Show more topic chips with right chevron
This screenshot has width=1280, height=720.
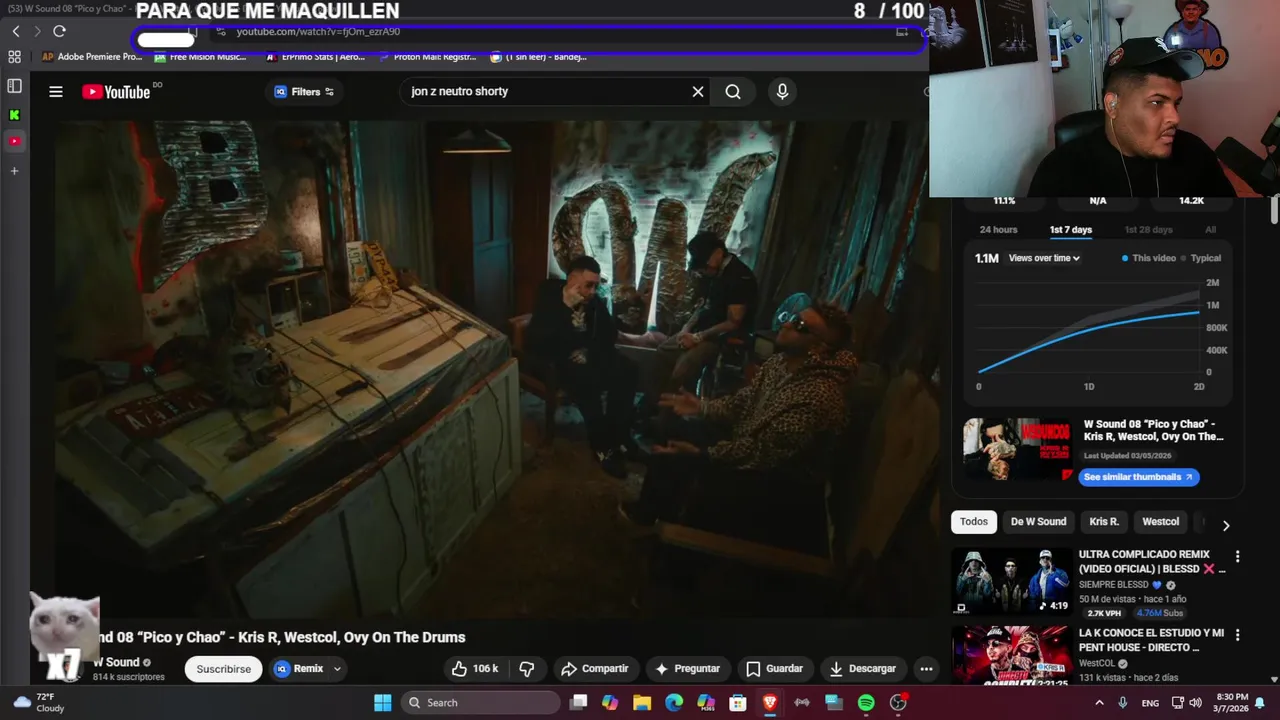pyautogui.click(x=1226, y=524)
